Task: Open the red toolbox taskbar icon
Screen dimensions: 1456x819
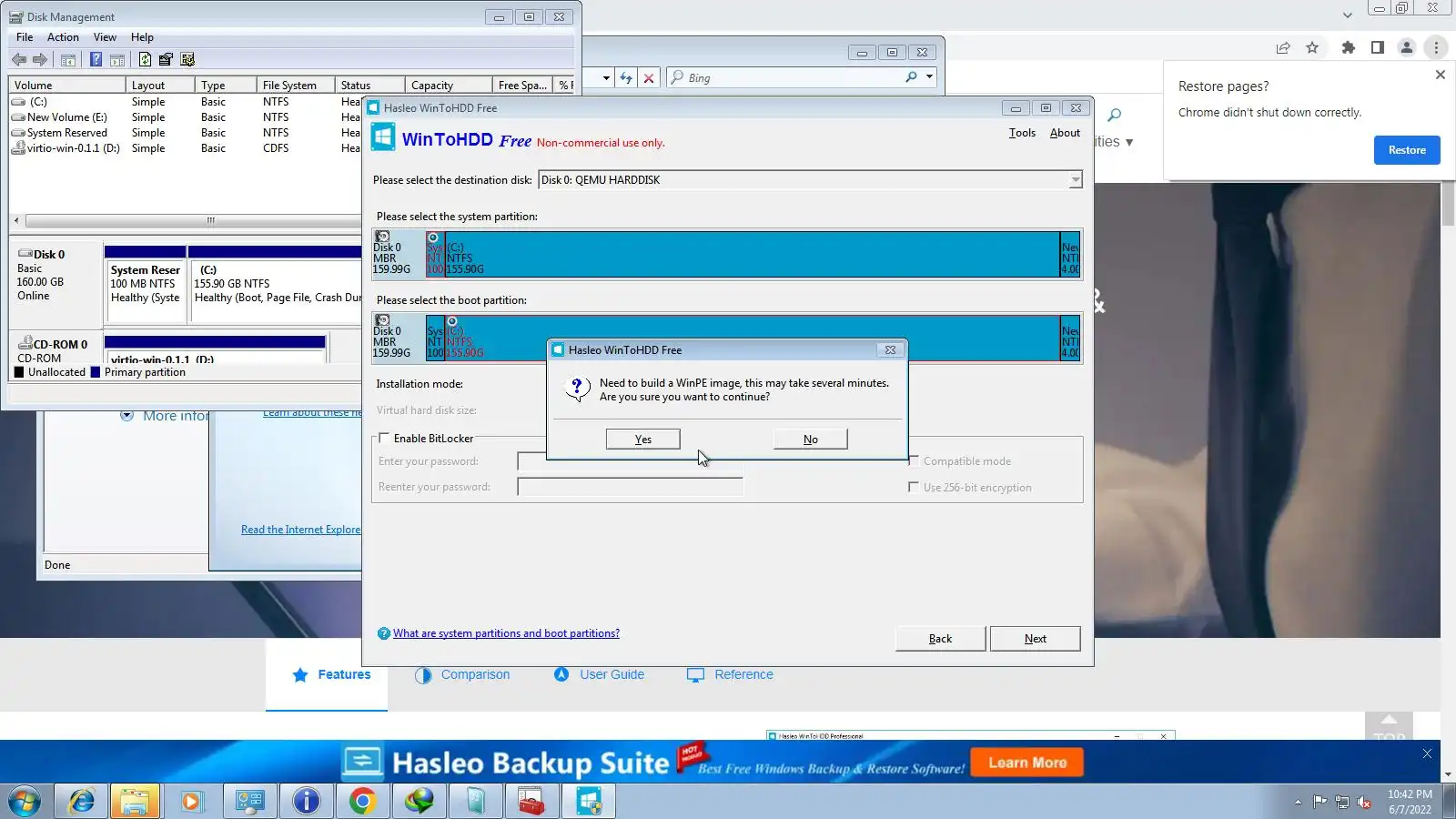Action: pos(531,802)
